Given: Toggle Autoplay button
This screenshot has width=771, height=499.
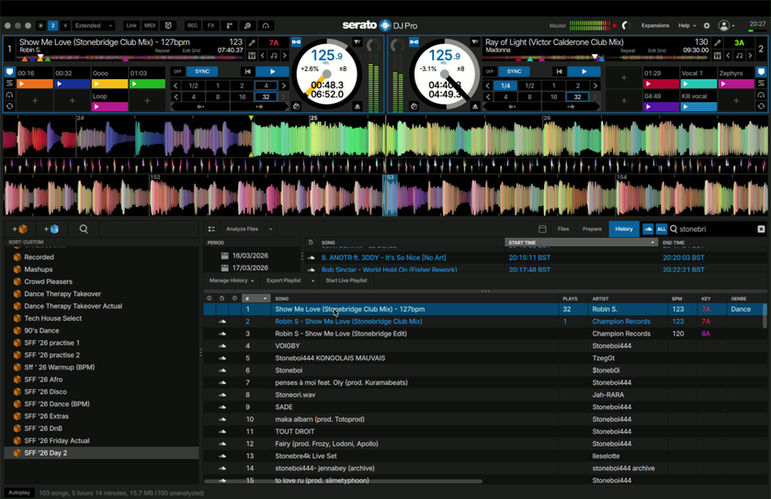Looking at the screenshot, I should 19,493.
